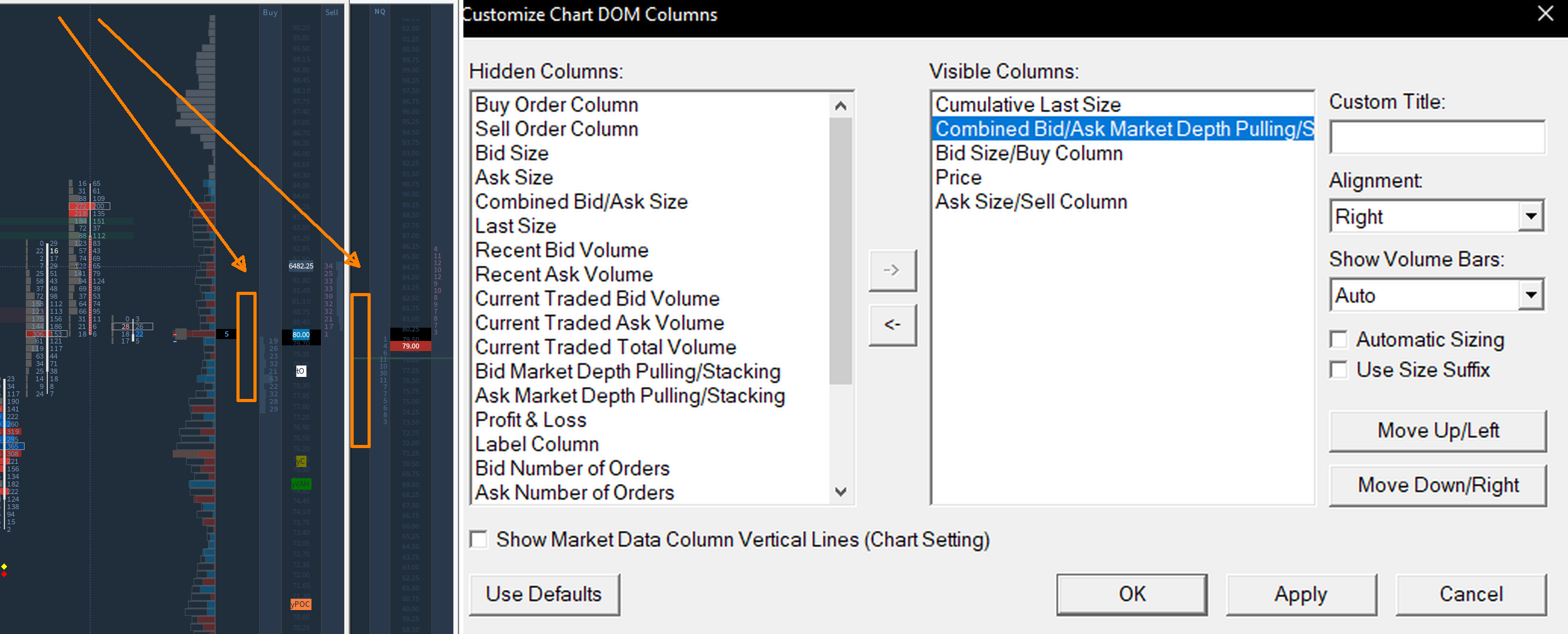Close the Customize Chart DOM Columns dialog
1568x634 pixels.
[1545, 13]
